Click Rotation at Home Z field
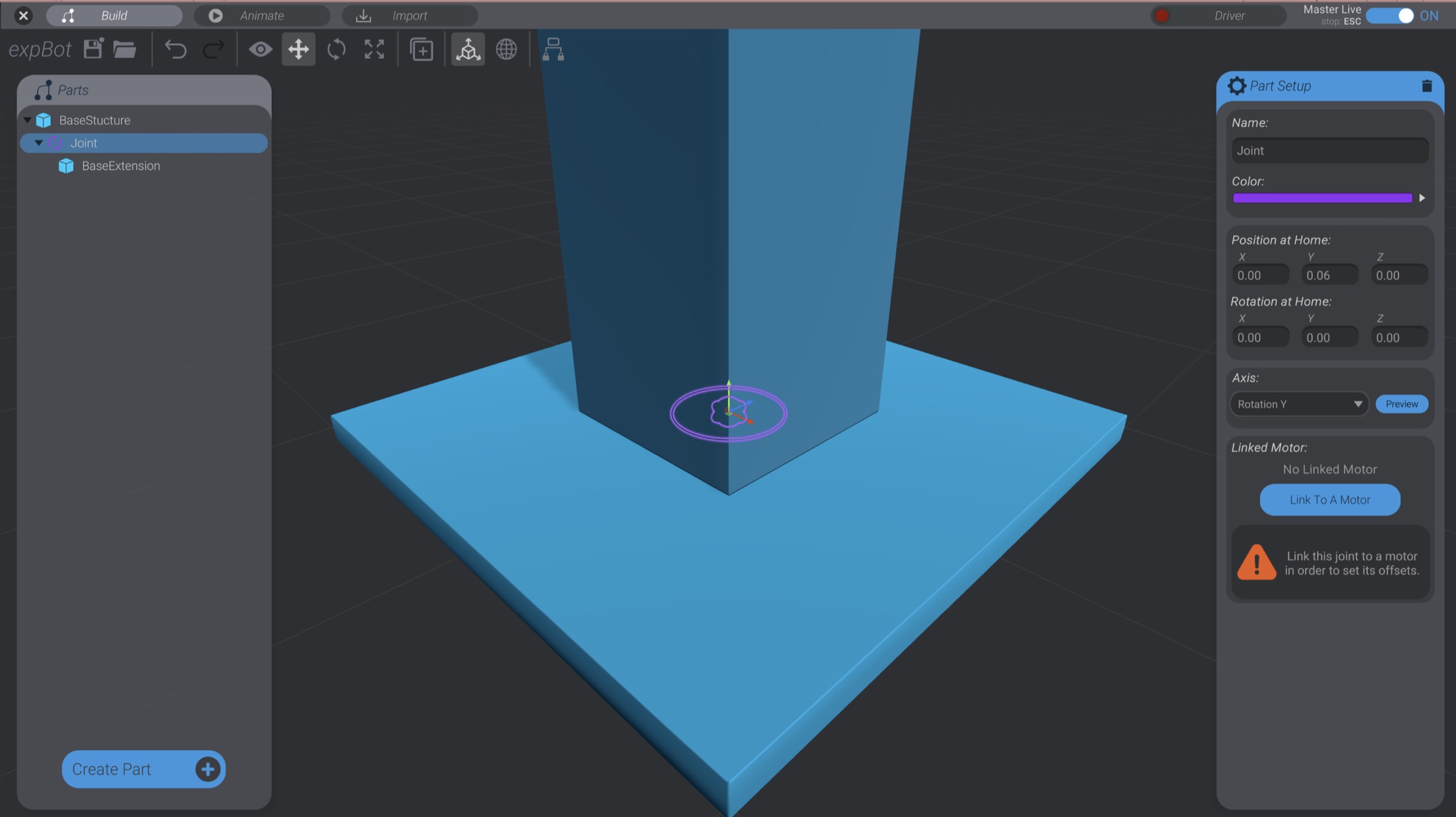 [1400, 337]
